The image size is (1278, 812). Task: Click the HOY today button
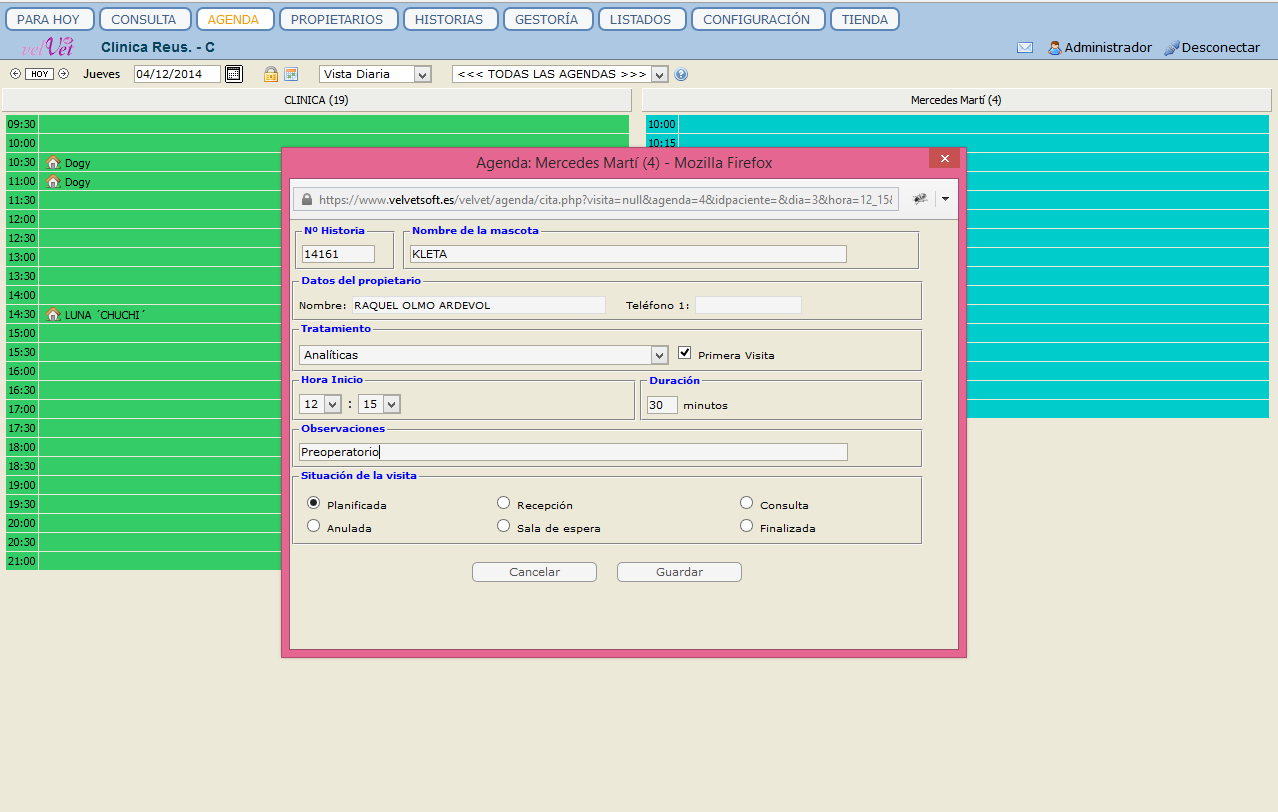point(39,74)
